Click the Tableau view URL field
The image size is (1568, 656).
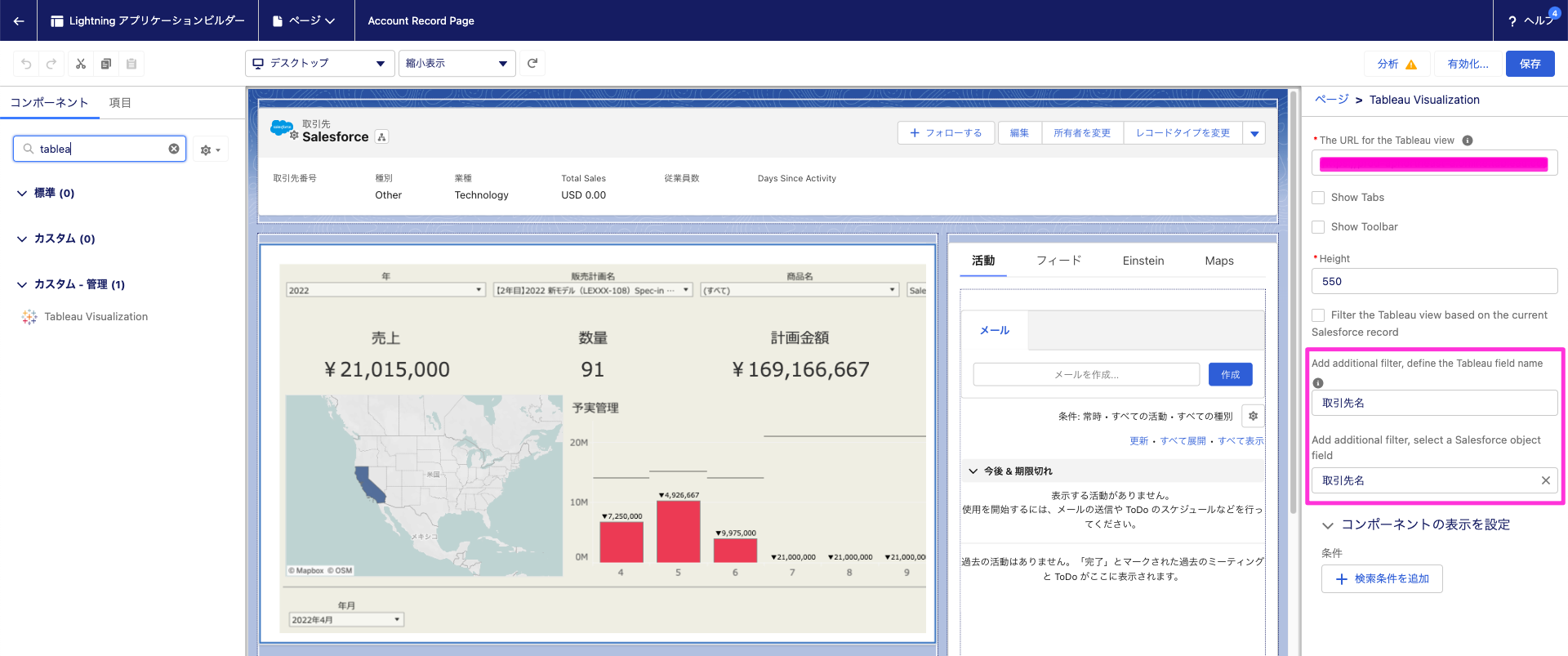pyautogui.click(x=1434, y=163)
